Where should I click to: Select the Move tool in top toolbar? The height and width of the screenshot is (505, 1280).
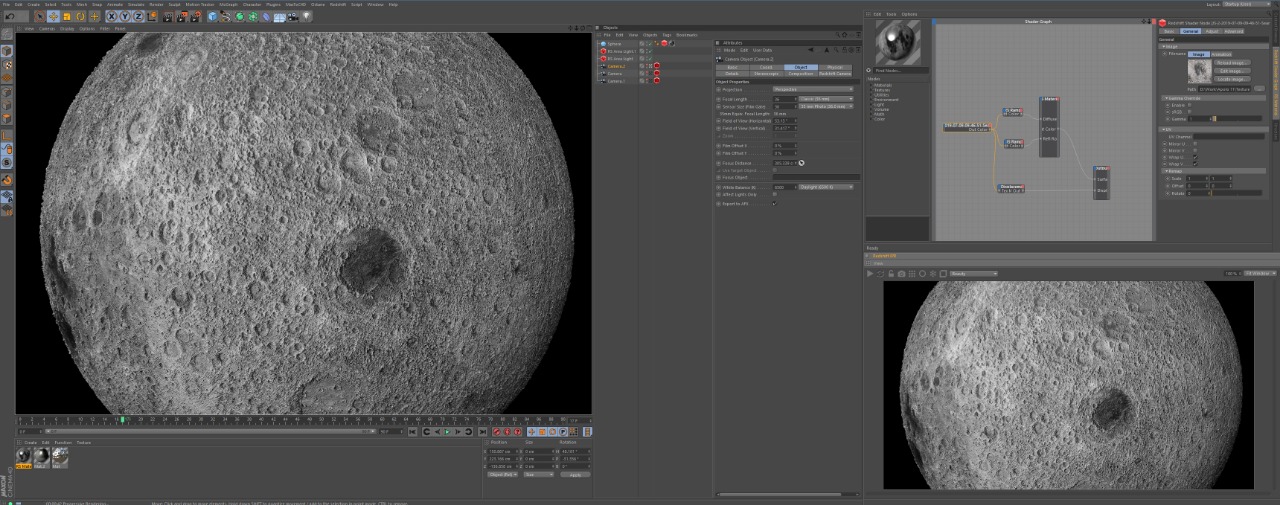tap(53, 17)
